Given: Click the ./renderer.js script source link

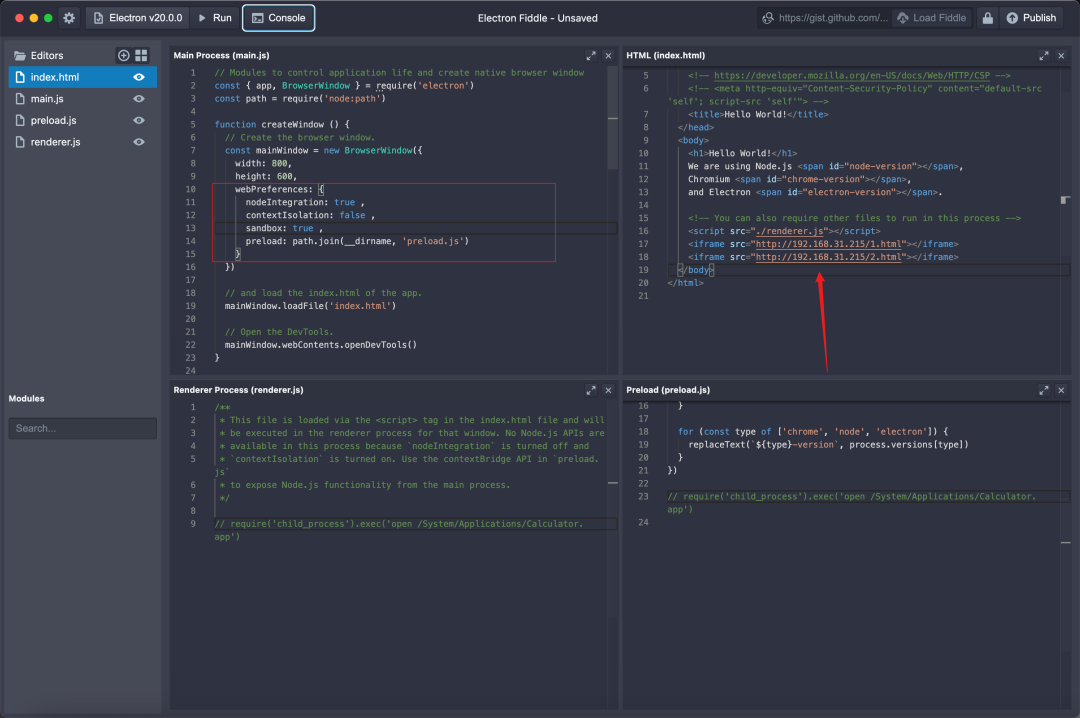Looking at the screenshot, I should pyautogui.click(x=789, y=231).
